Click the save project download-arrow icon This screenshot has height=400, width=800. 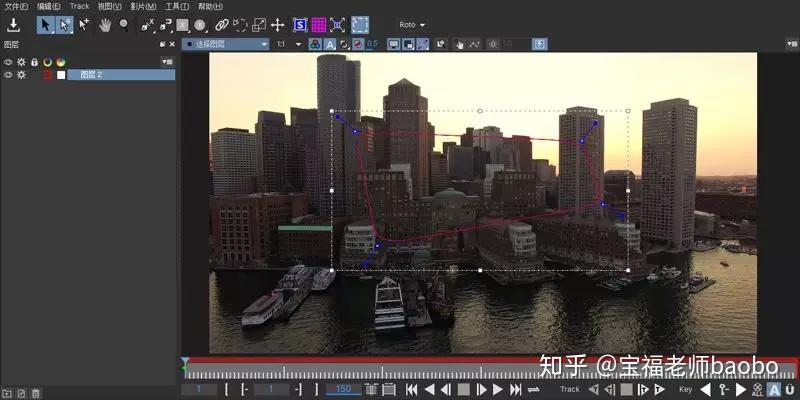pyautogui.click(x=13, y=24)
